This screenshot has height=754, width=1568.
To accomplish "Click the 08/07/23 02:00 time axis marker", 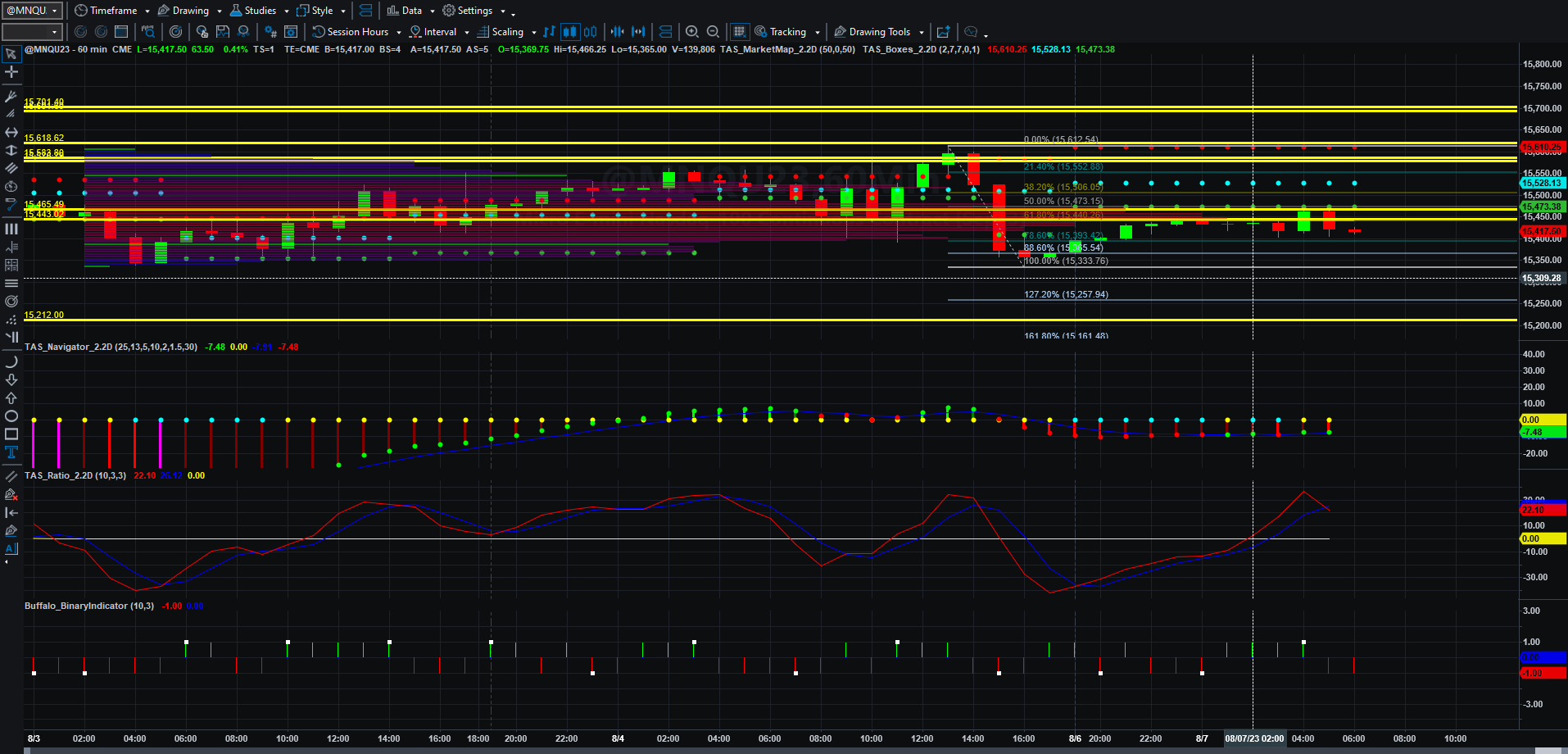I will 1254,738.
